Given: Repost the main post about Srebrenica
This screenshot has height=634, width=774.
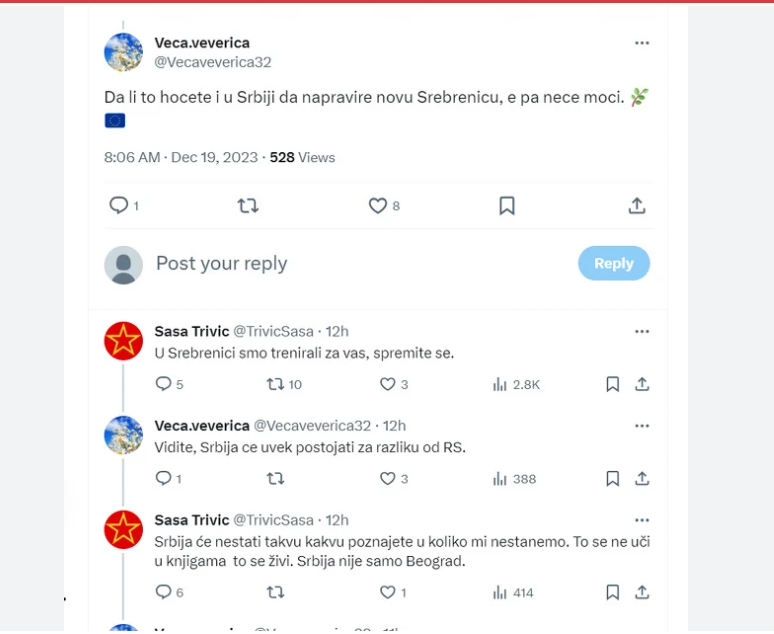Looking at the screenshot, I should click(248, 206).
